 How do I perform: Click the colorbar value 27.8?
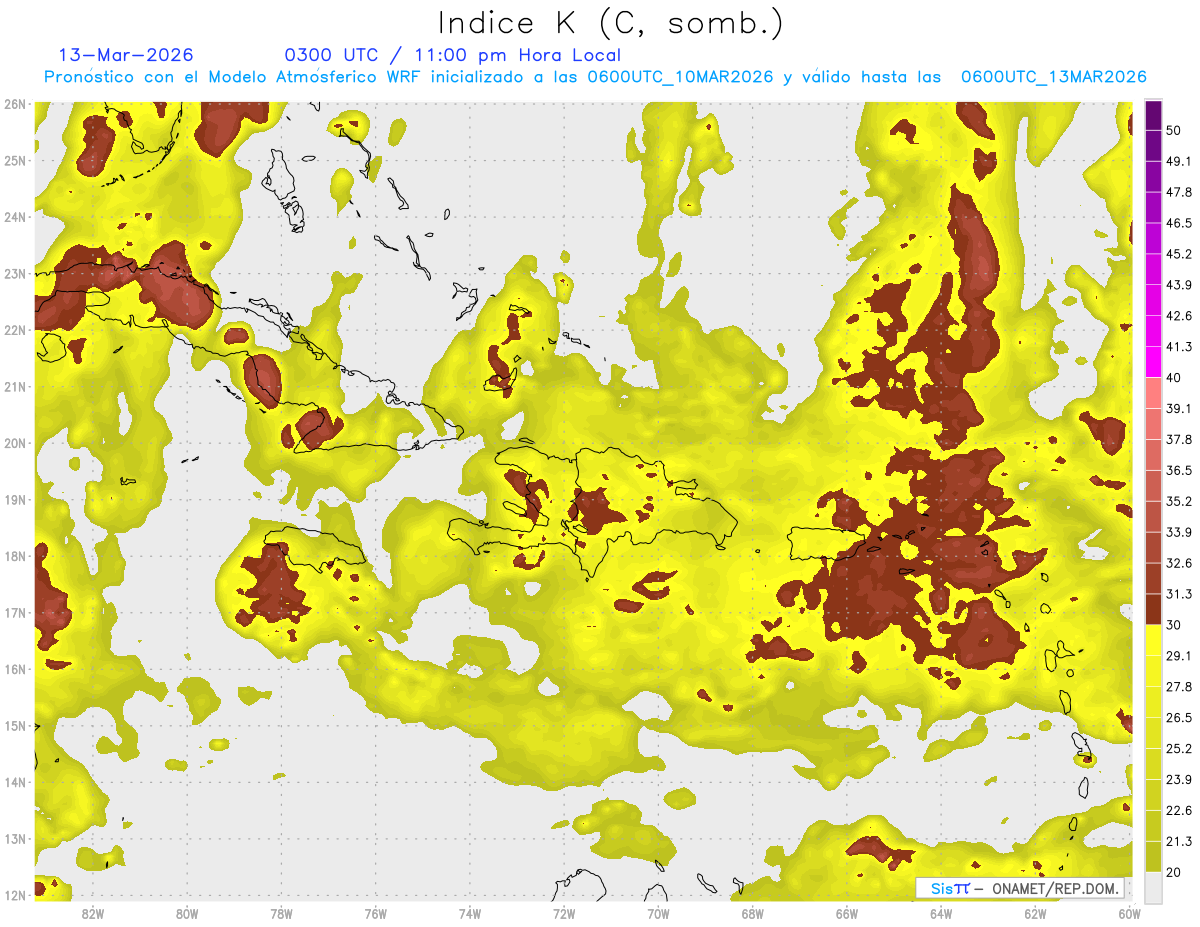pos(1178,686)
